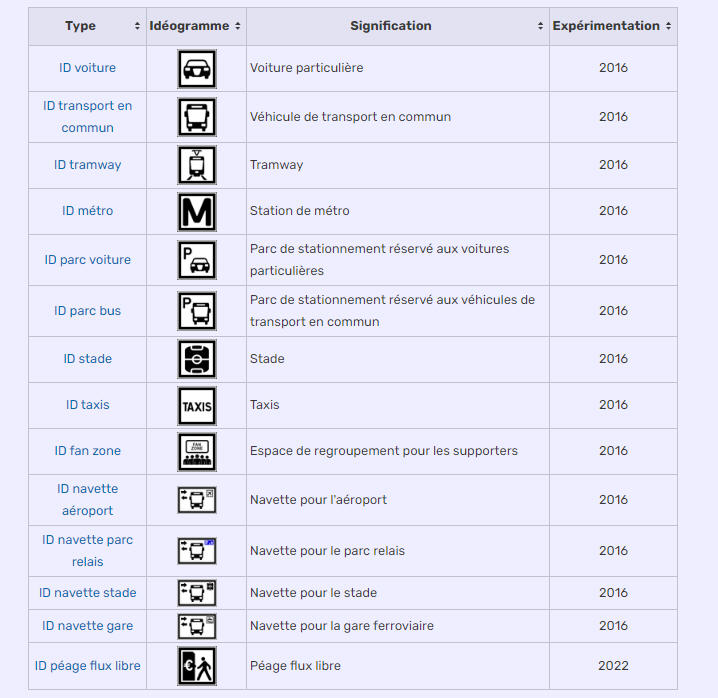Click the car park P ideogram

point(197,260)
